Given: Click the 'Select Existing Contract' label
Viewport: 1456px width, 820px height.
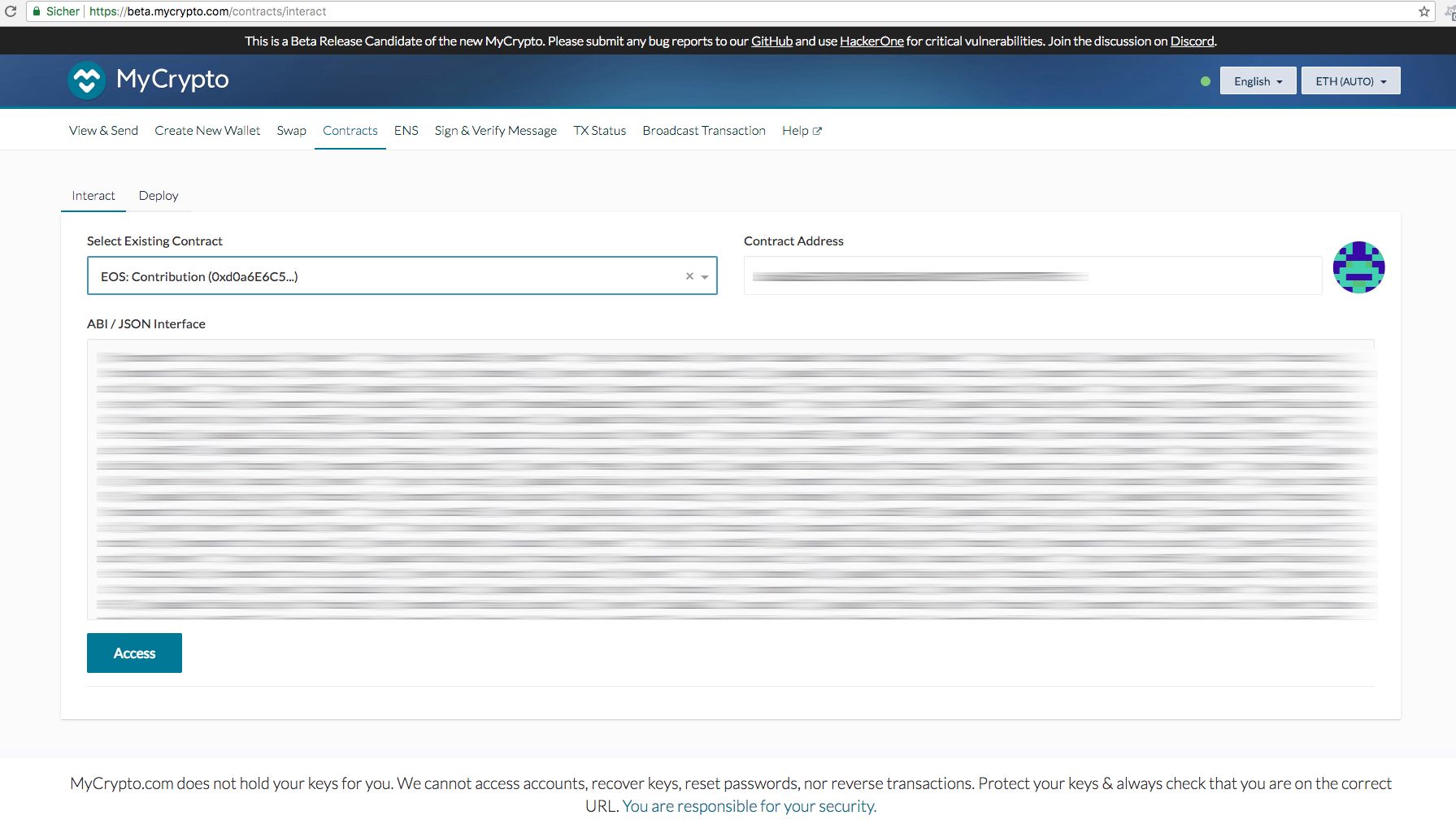Looking at the screenshot, I should click(154, 241).
